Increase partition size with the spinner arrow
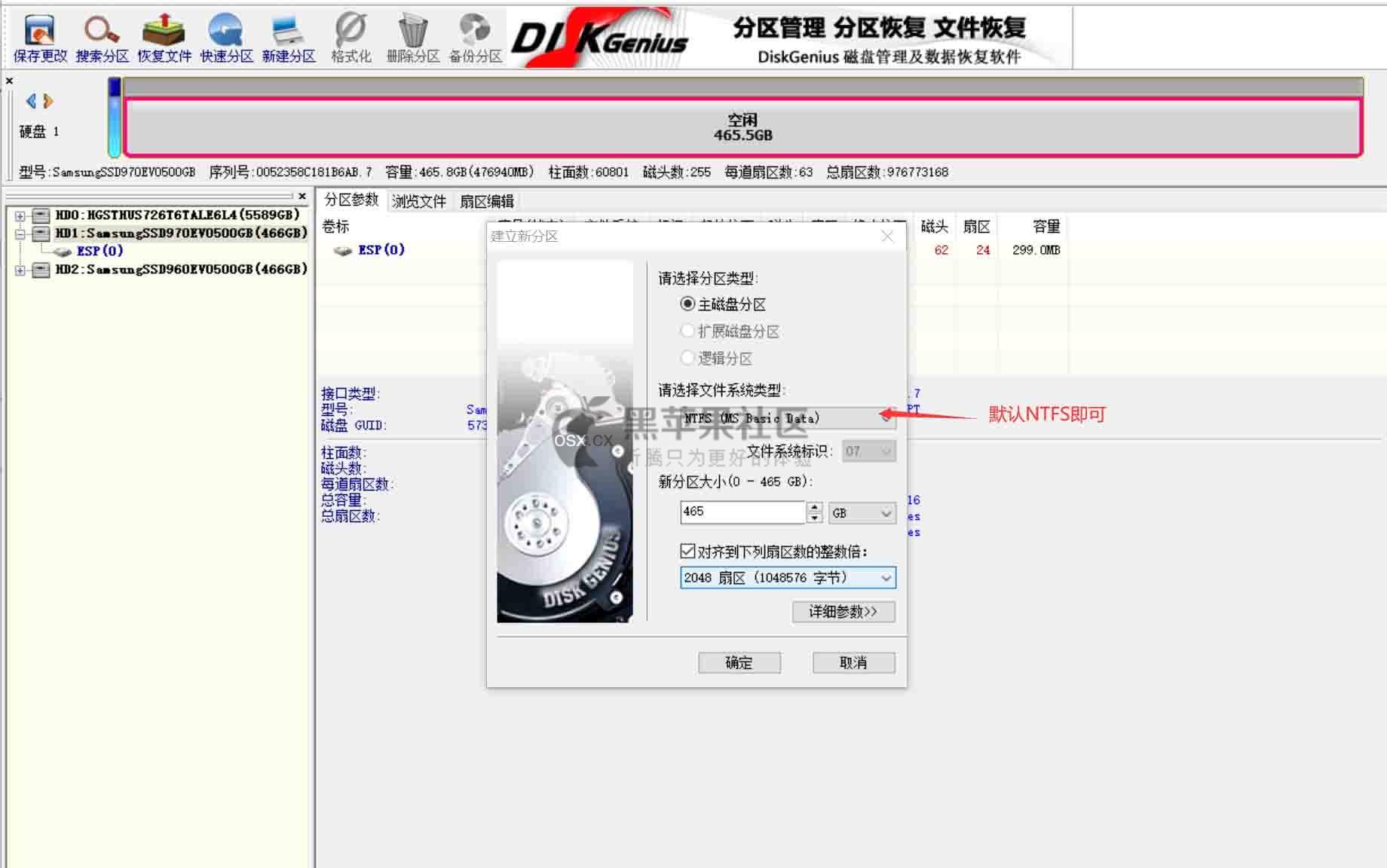The image size is (1387, 868). pos(813,508)
